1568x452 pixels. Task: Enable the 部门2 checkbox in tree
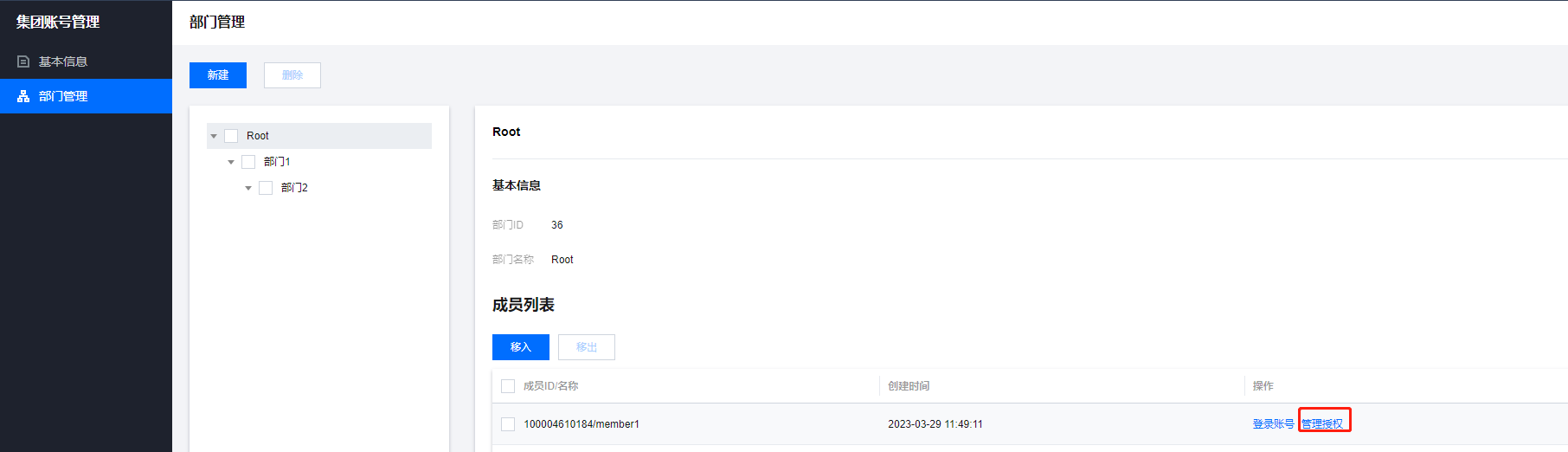[x=266, y=188]
